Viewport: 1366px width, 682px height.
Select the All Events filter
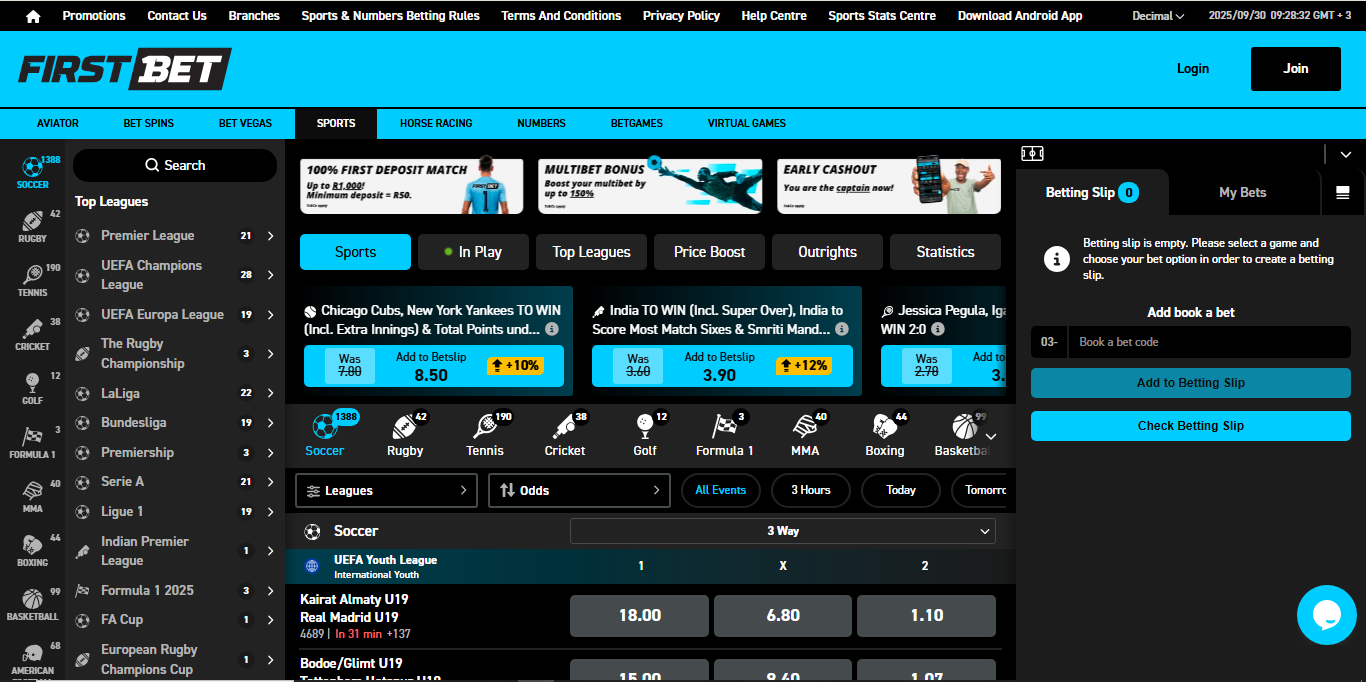coord(720,490)
